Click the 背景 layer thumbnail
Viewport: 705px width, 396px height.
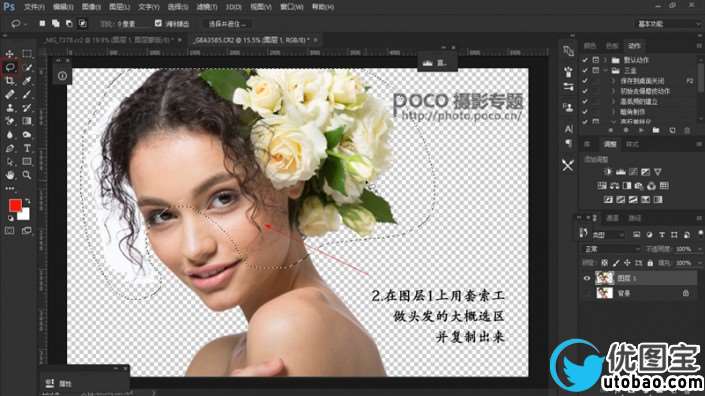pos(604,293)
